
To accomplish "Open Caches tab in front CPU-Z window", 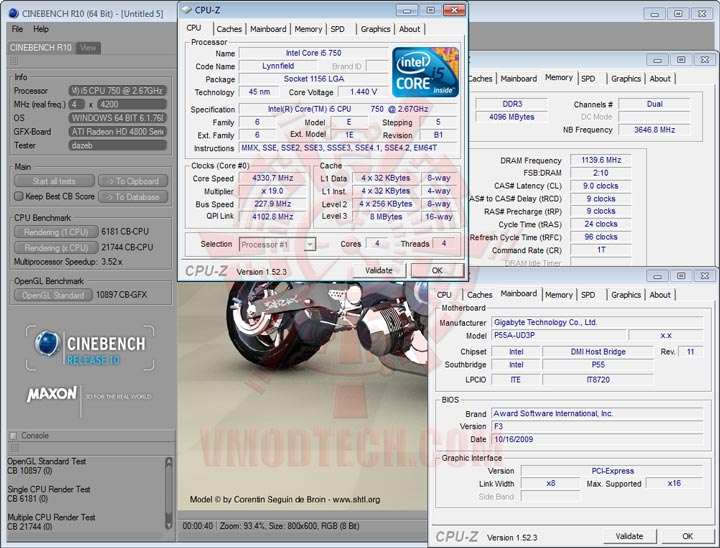I will pos(229,29).
